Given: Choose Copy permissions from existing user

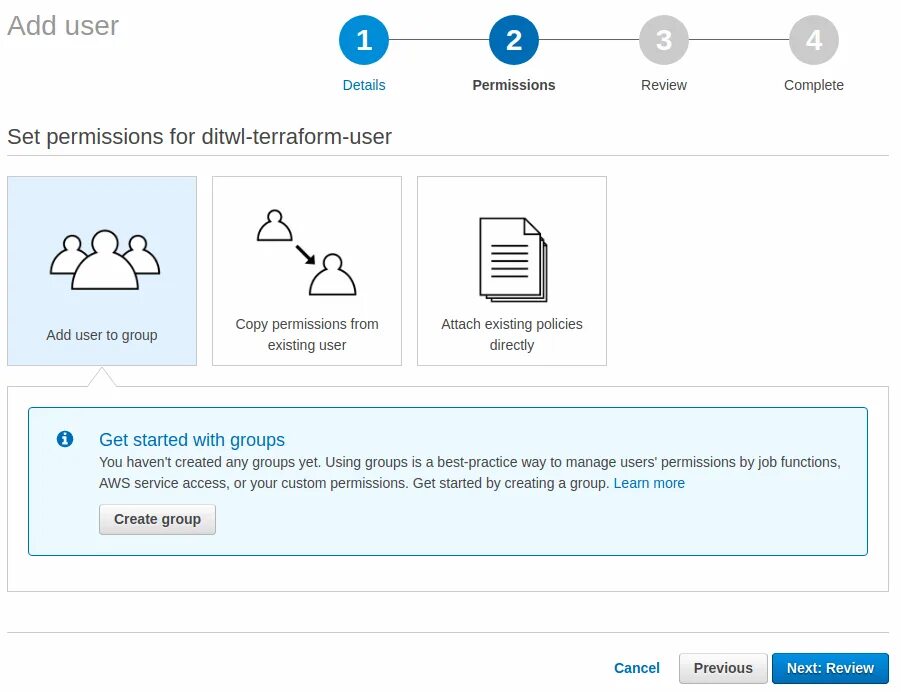Looking at the screenshot, I should pyautogui.click(x=307, y=271).
